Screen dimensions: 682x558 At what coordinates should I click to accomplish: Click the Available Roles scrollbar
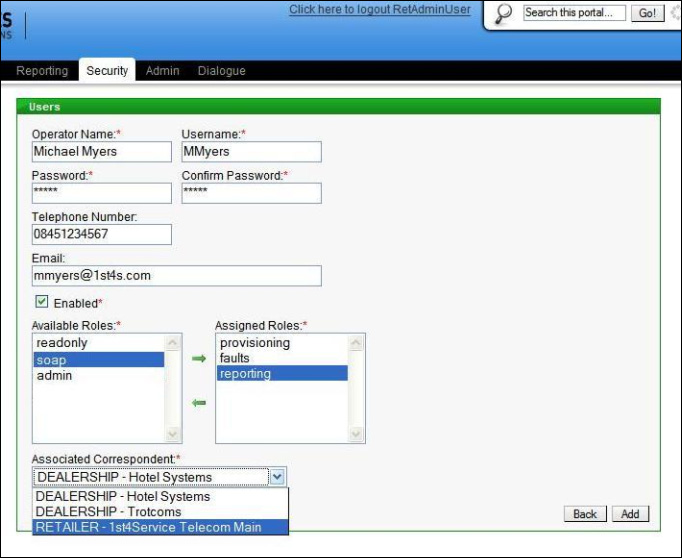[x=173, y=388]
